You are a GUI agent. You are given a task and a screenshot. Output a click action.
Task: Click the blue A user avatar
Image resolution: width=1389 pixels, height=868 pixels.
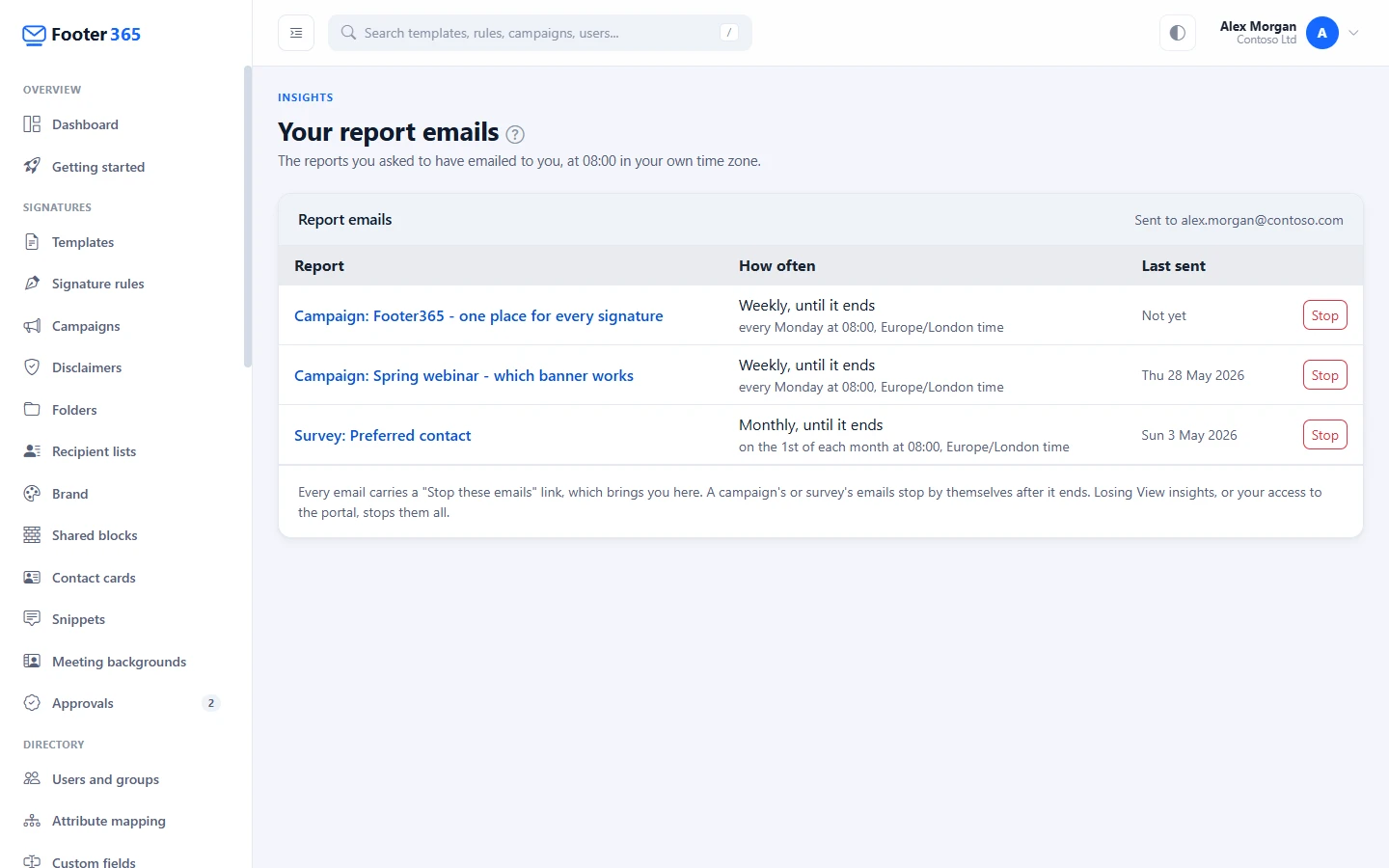pos(1321,33)
